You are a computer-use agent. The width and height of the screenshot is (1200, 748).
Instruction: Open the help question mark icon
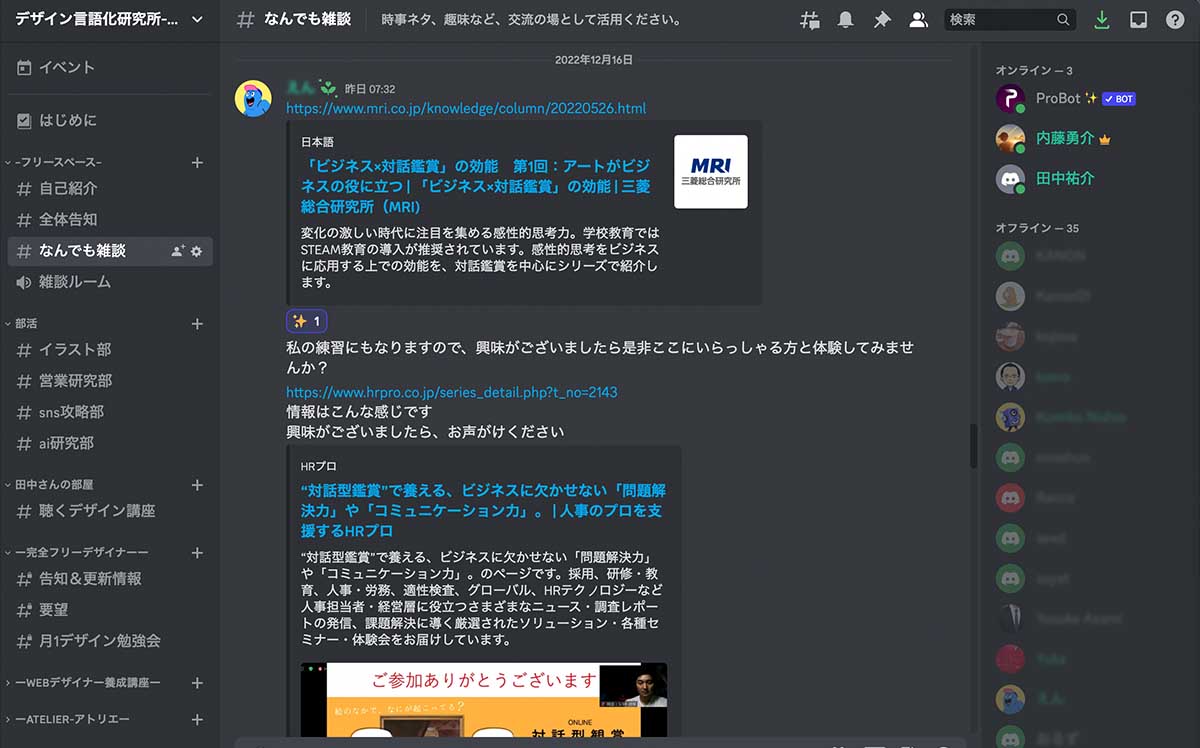(1174, 20)
